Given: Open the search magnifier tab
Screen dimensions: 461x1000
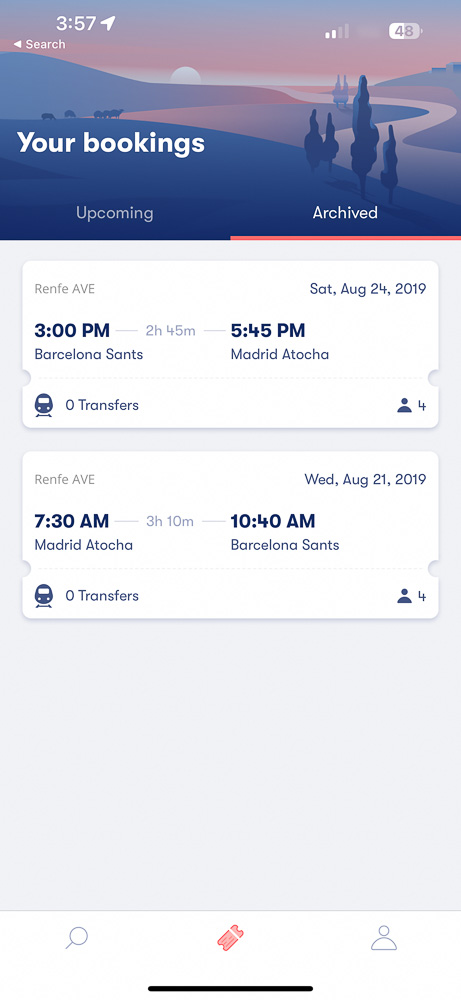Looking at the screenshot, I should [x=77, y=938].
